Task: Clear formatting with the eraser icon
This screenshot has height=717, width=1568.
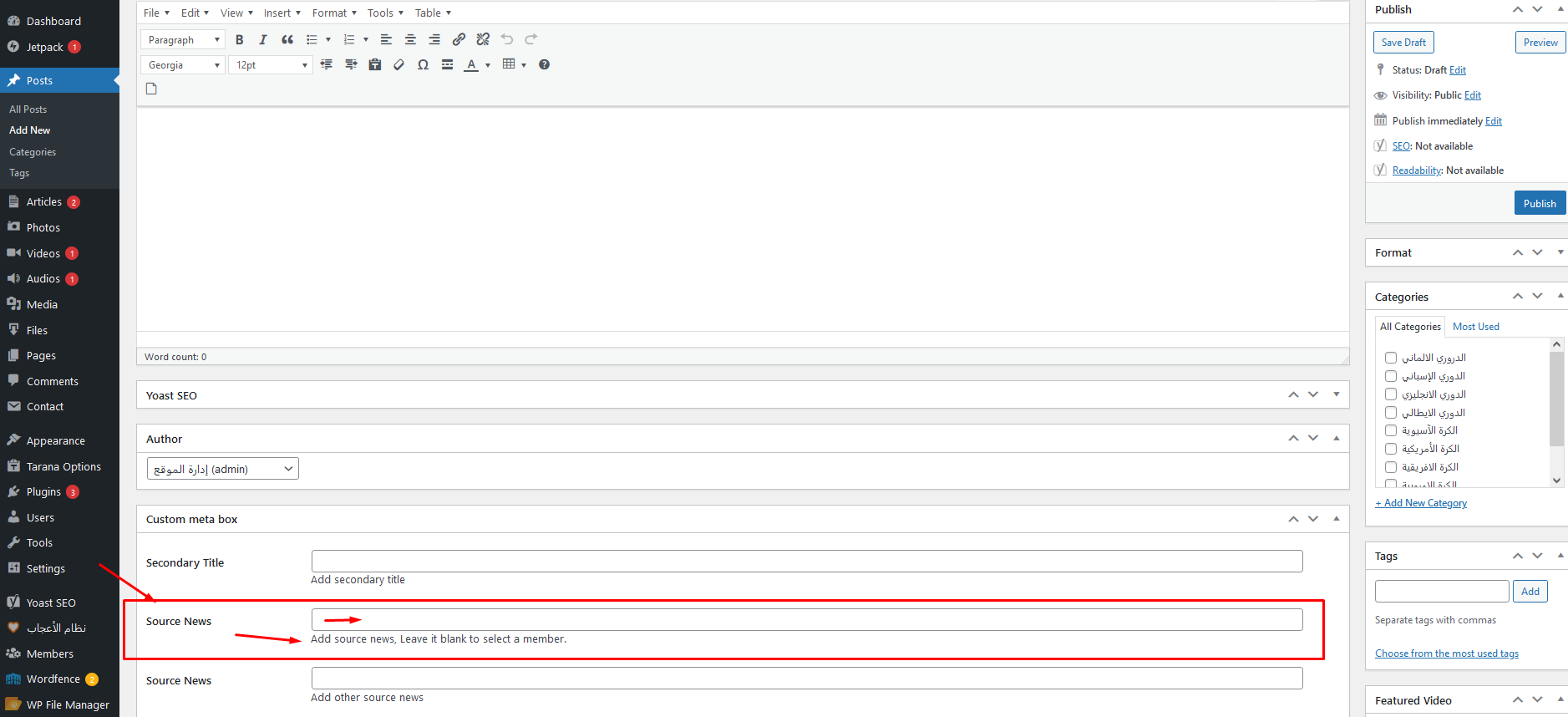Action: coord(399,64)
